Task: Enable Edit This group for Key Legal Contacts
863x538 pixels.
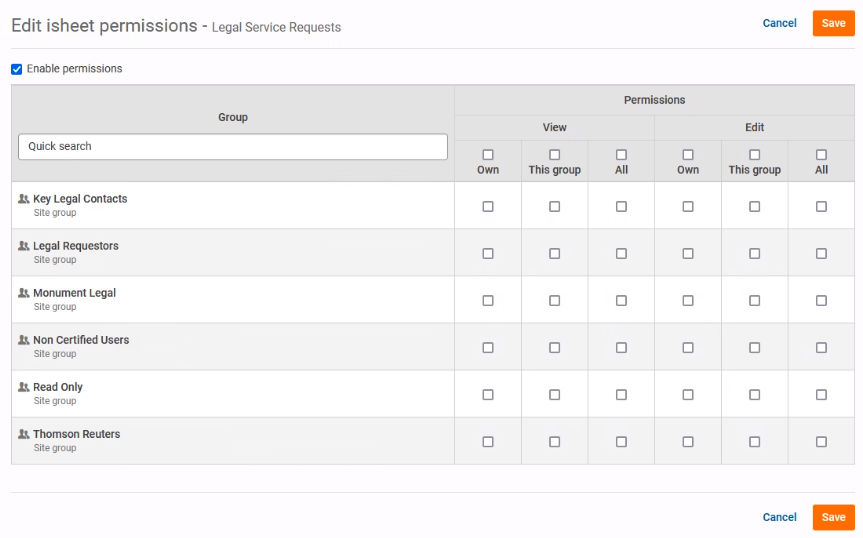Action: coord(754,206)
